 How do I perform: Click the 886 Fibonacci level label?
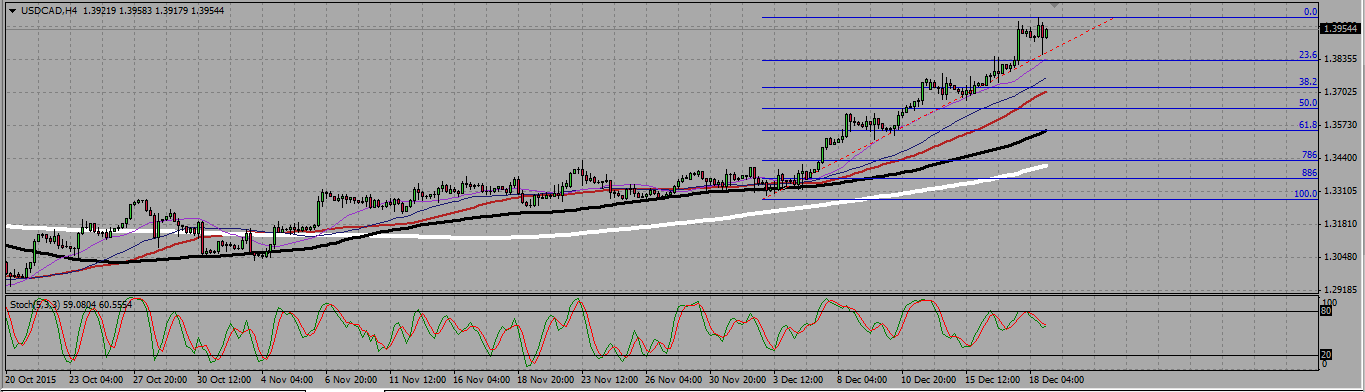point(1310,173)
